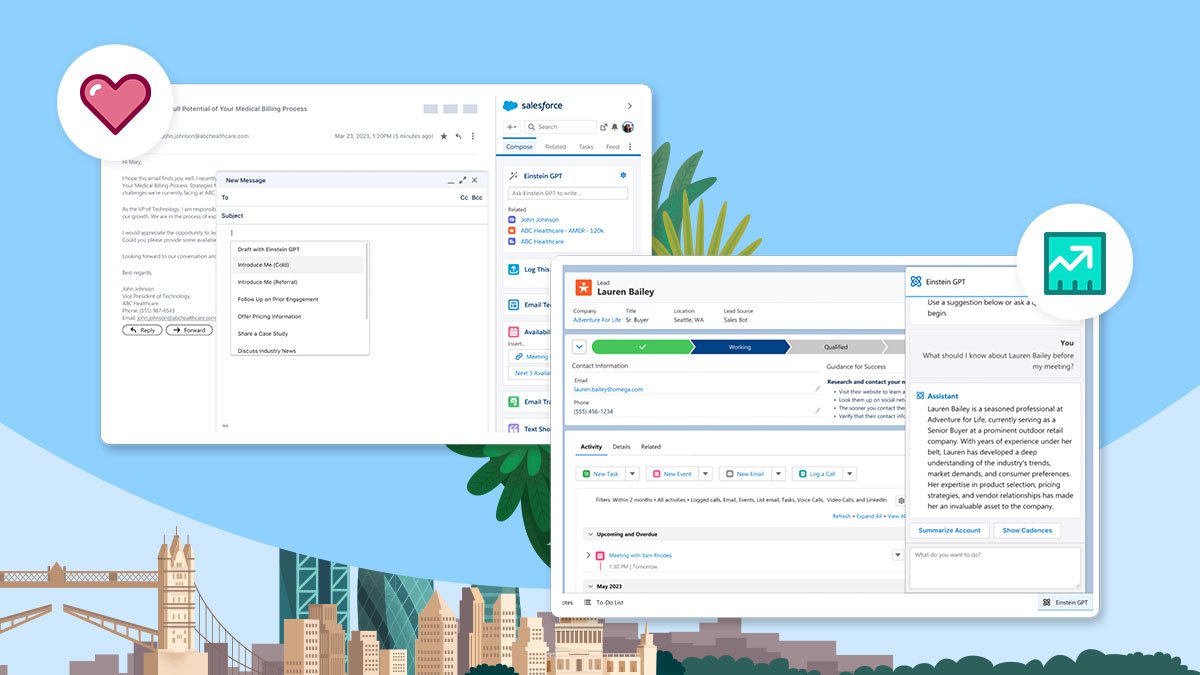Open the Salesforce cloud logo

pos(510,106)
